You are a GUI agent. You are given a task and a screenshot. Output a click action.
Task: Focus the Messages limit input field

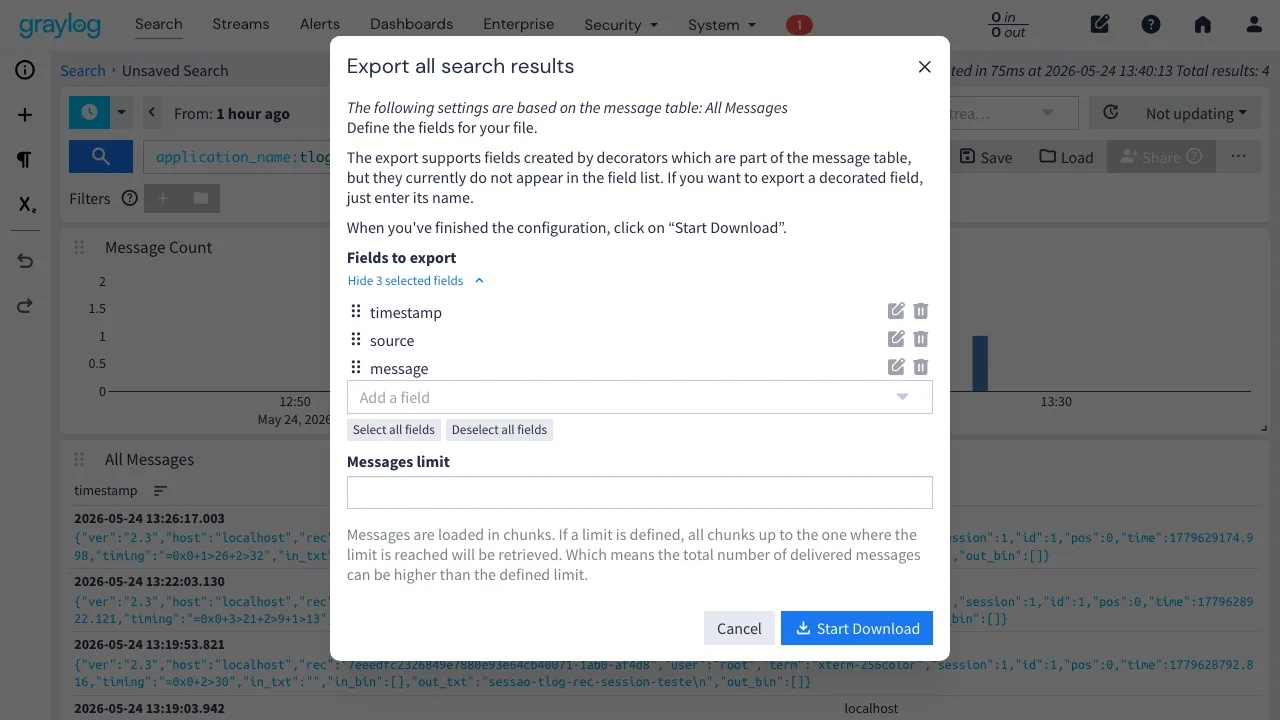click(640, 492)
